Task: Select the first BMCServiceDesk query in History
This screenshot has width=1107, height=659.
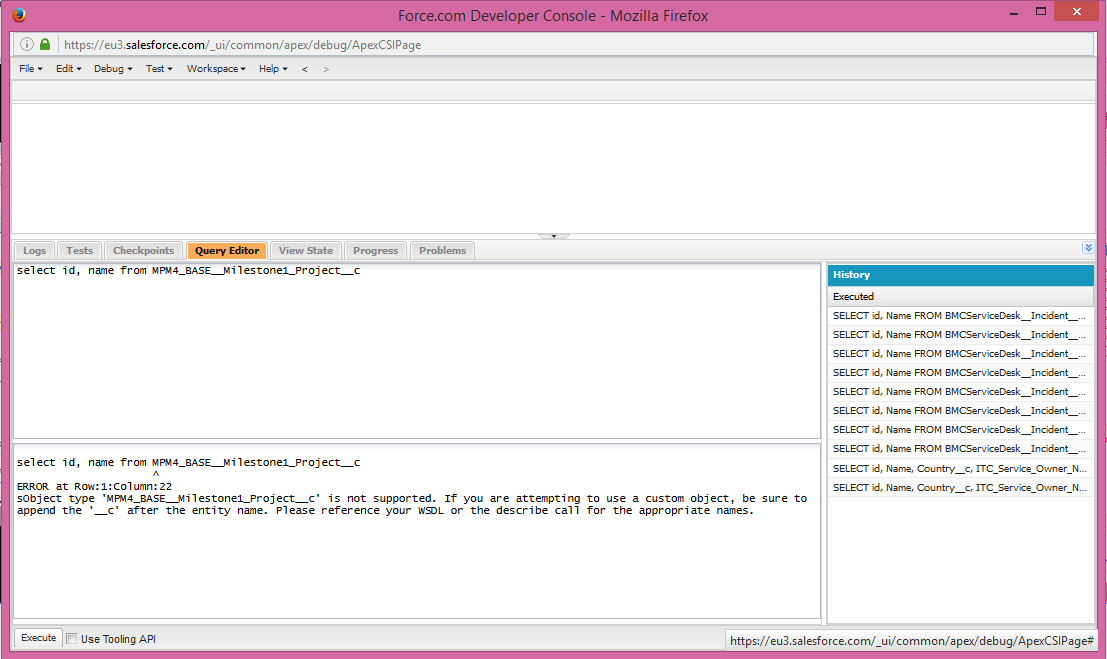Action: click(959, 316)
